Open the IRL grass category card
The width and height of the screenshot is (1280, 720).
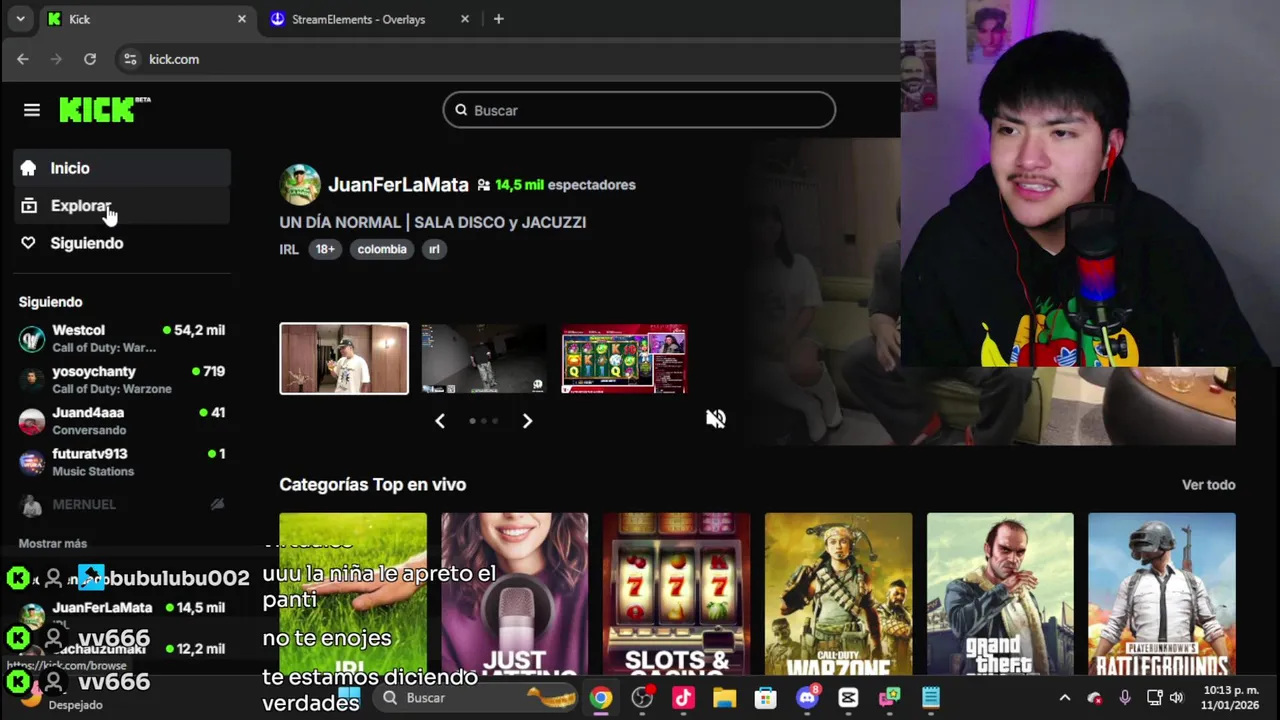353,593
